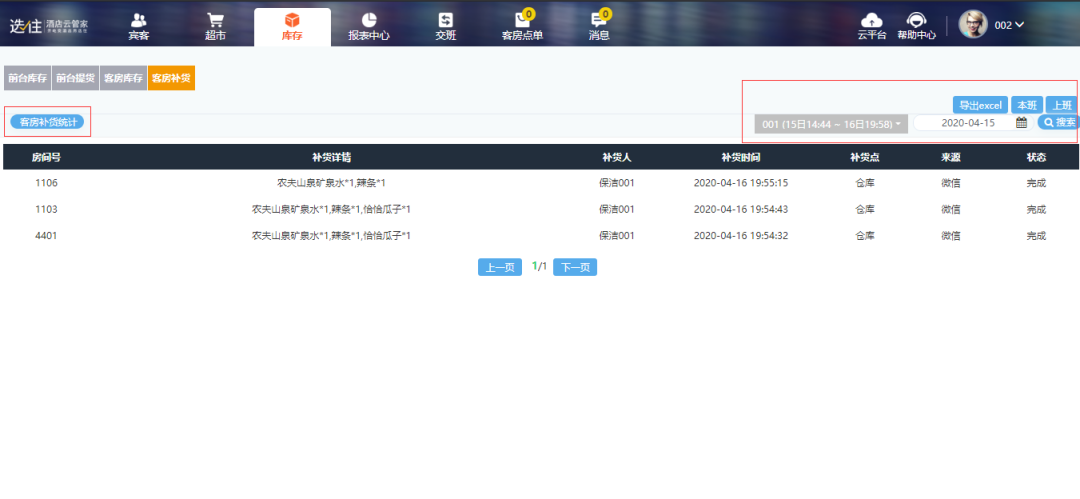Open the 交班 shift handover module

[446, 27]
